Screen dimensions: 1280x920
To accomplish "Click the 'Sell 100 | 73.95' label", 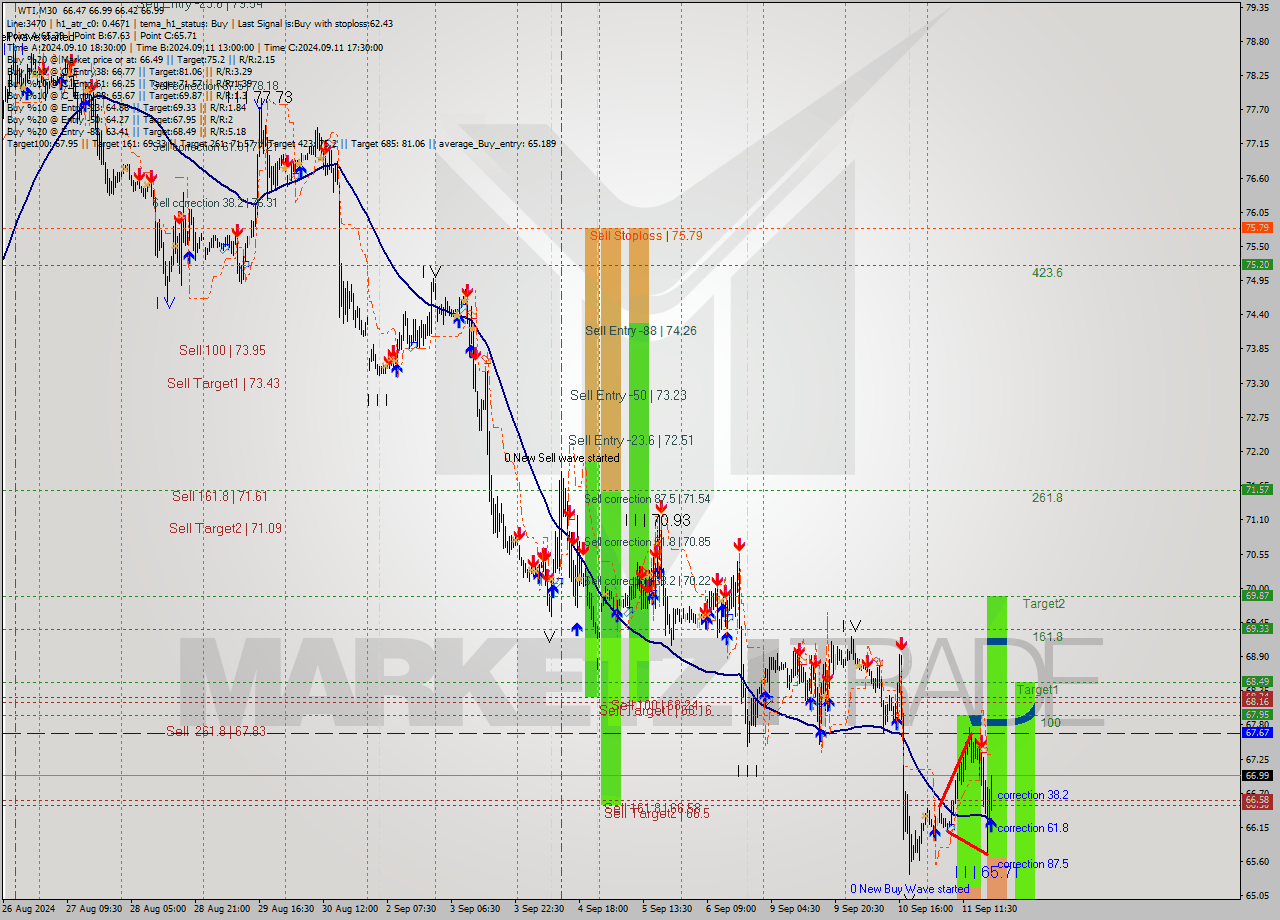I will [222, 350].
